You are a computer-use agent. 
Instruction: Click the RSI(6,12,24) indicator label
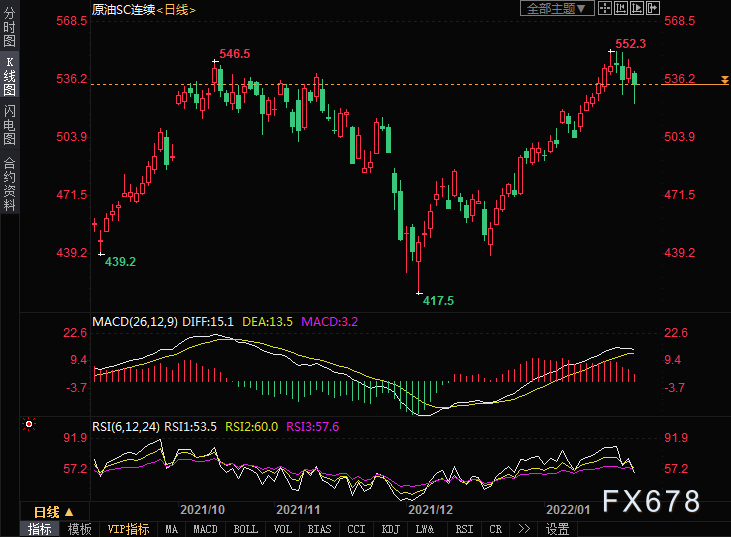click(126, 427)
